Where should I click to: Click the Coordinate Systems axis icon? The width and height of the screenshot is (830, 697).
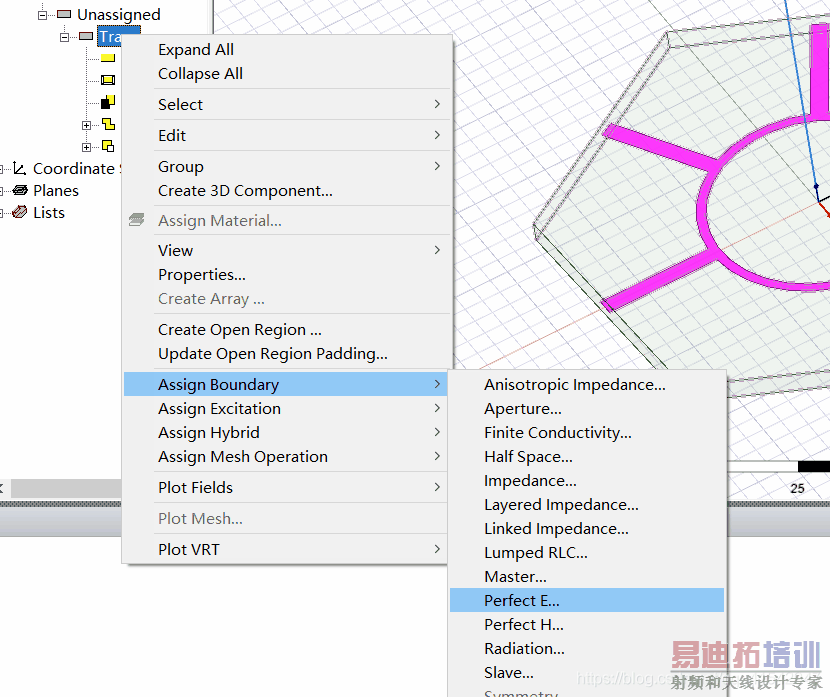pyautogui.click(x=20, y=168)
